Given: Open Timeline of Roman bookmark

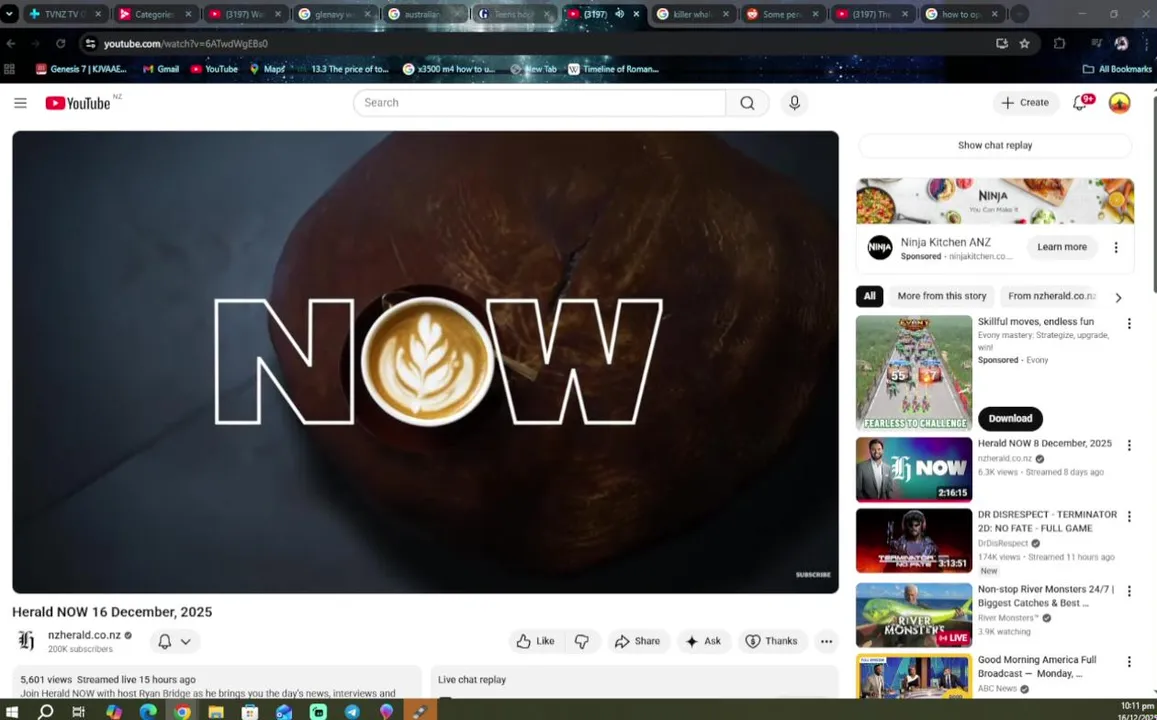Looking at the screenshot, I should [x=613, y=69].
